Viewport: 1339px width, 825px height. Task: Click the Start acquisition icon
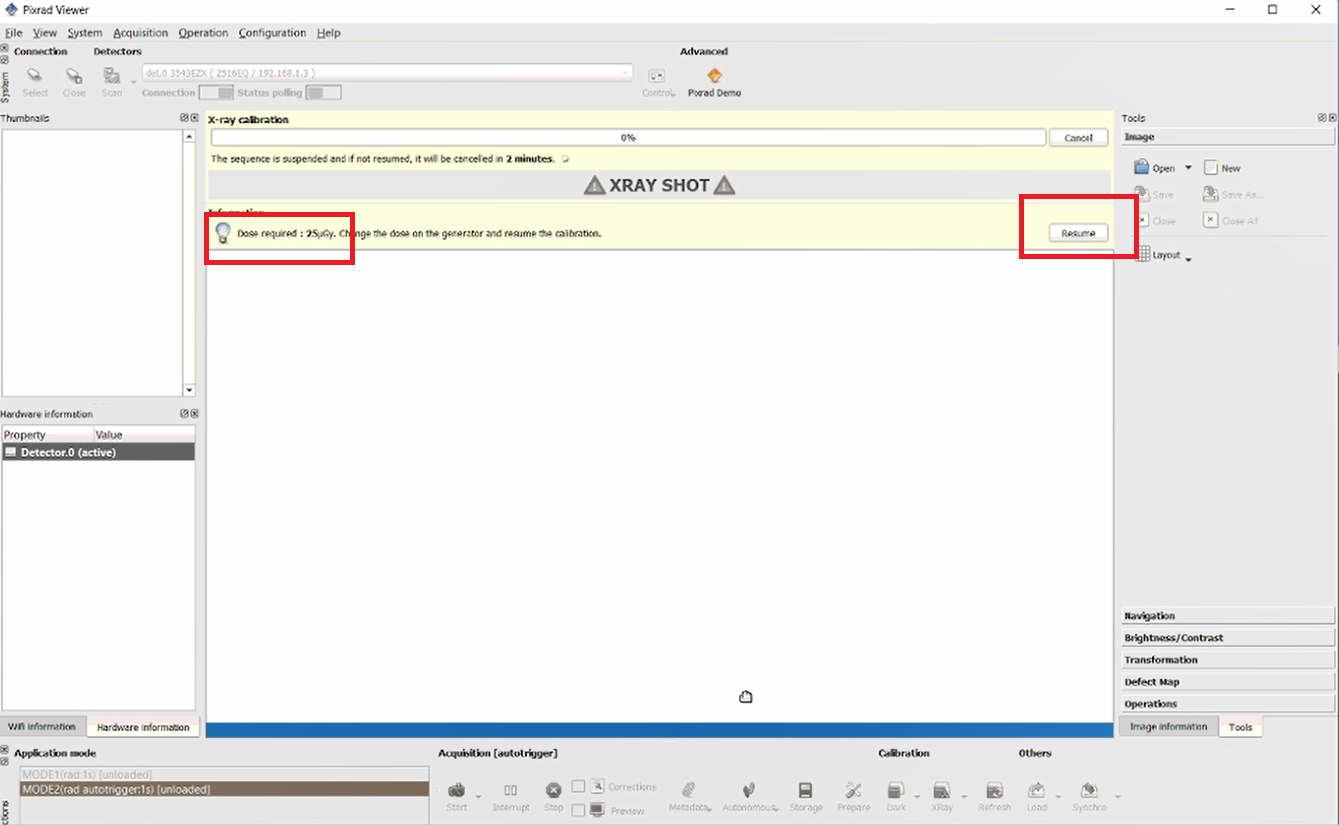(x=457, y=790)
